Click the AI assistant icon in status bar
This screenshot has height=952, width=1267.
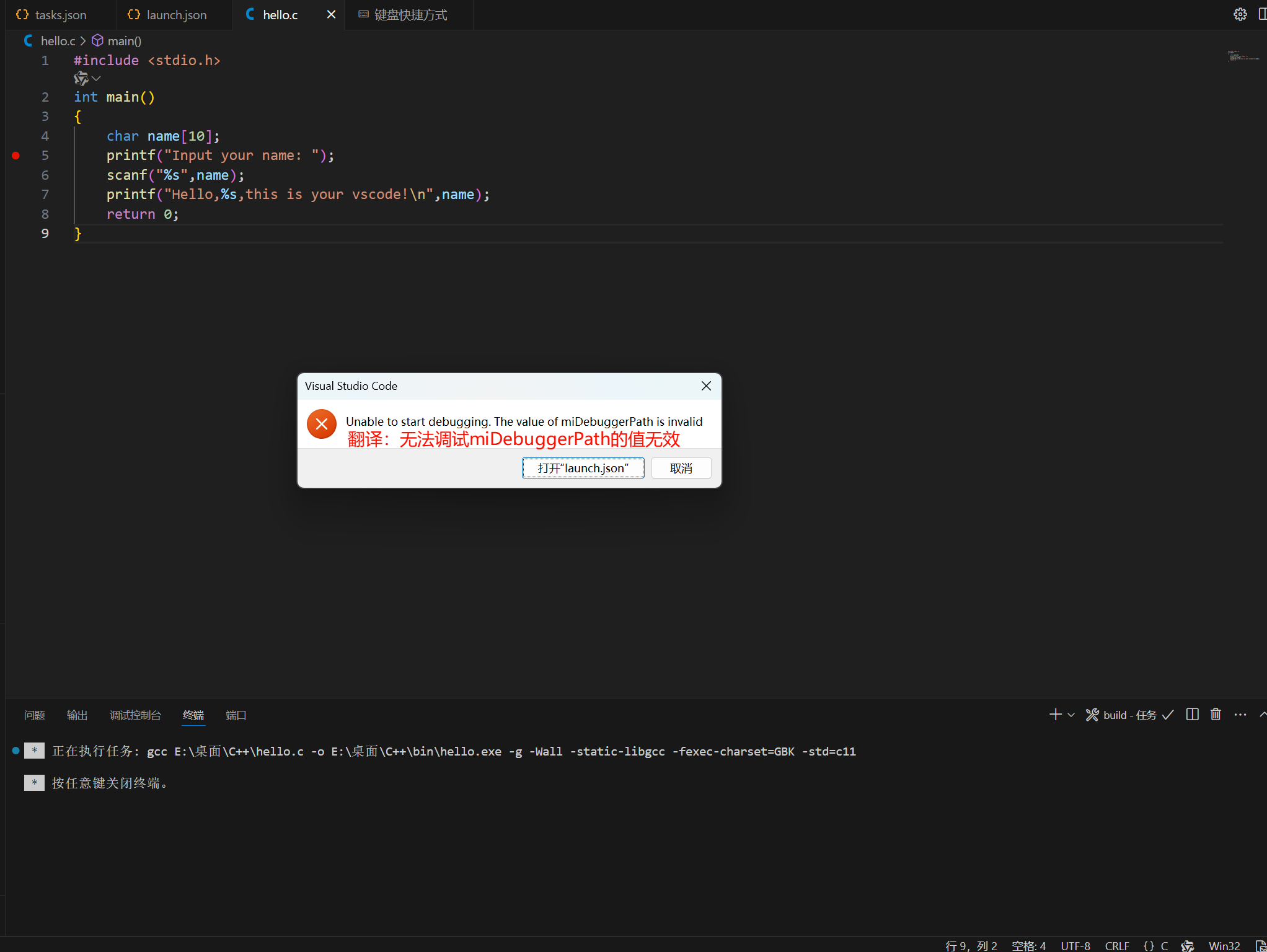click(1187, 946)
